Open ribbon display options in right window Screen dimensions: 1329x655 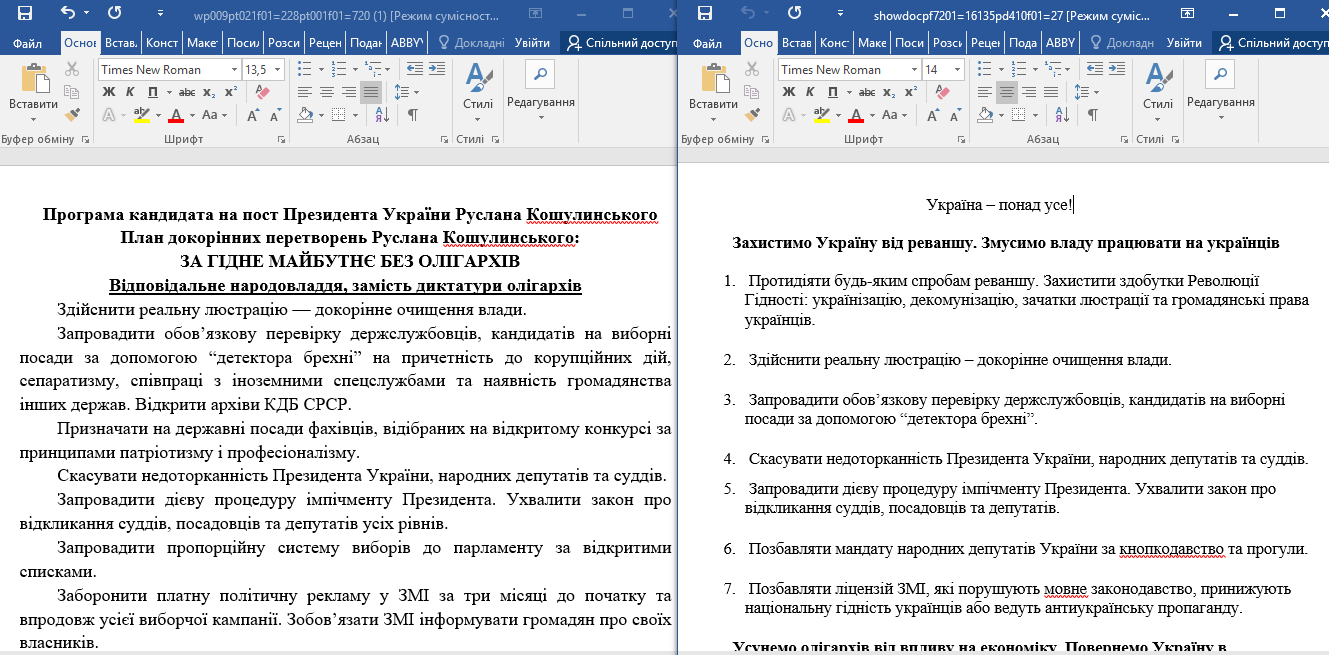[1188, 13]
